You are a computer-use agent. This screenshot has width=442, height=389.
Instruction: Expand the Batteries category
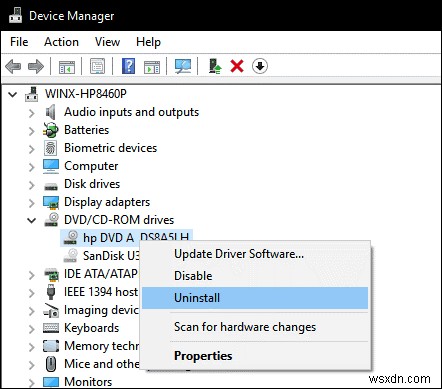(32, 131)
